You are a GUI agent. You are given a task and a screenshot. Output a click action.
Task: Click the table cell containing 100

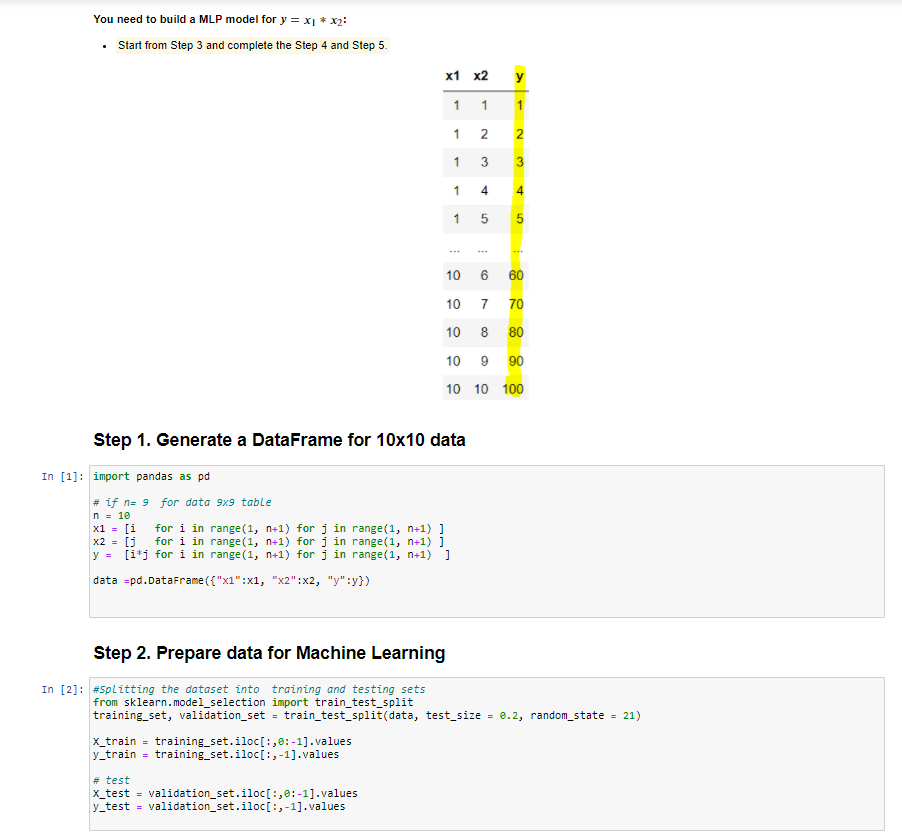tap(514, 389)
